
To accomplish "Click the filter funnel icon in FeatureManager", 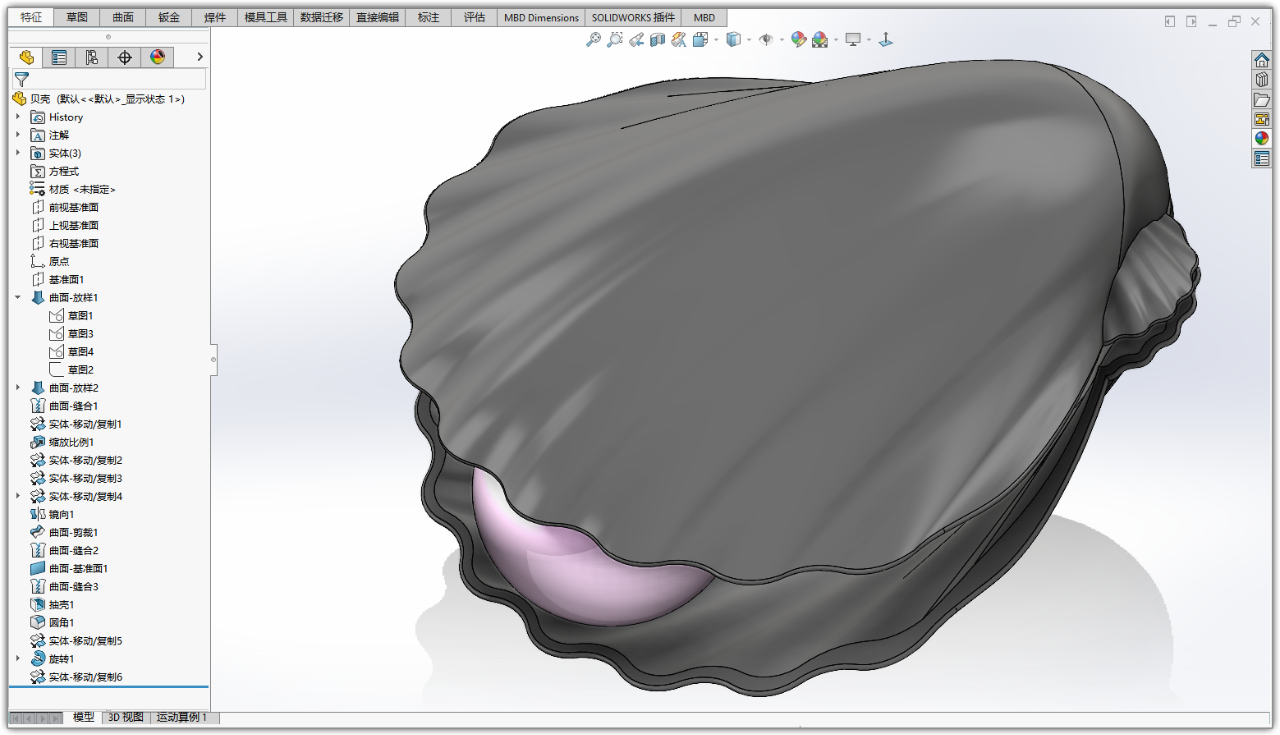I will click(20, 78).
